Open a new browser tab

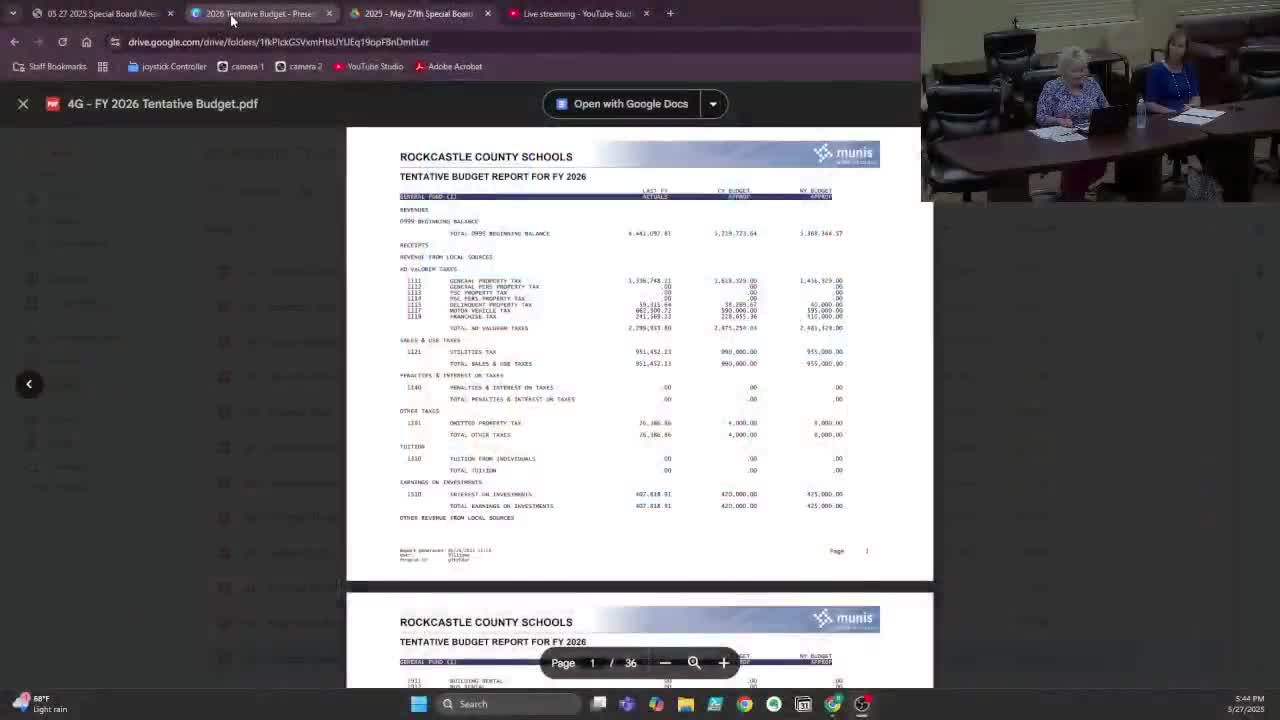pyautogui.click(x=670, y=14)
